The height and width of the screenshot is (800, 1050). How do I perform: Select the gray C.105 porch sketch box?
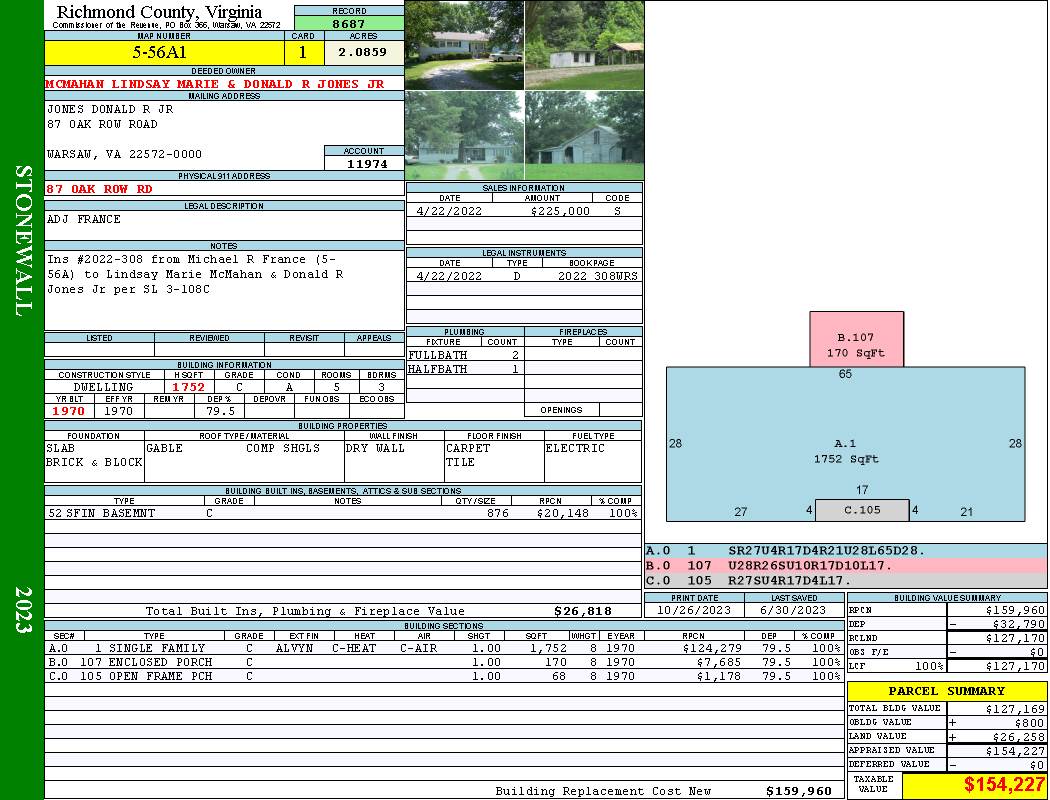pos(861,510)
